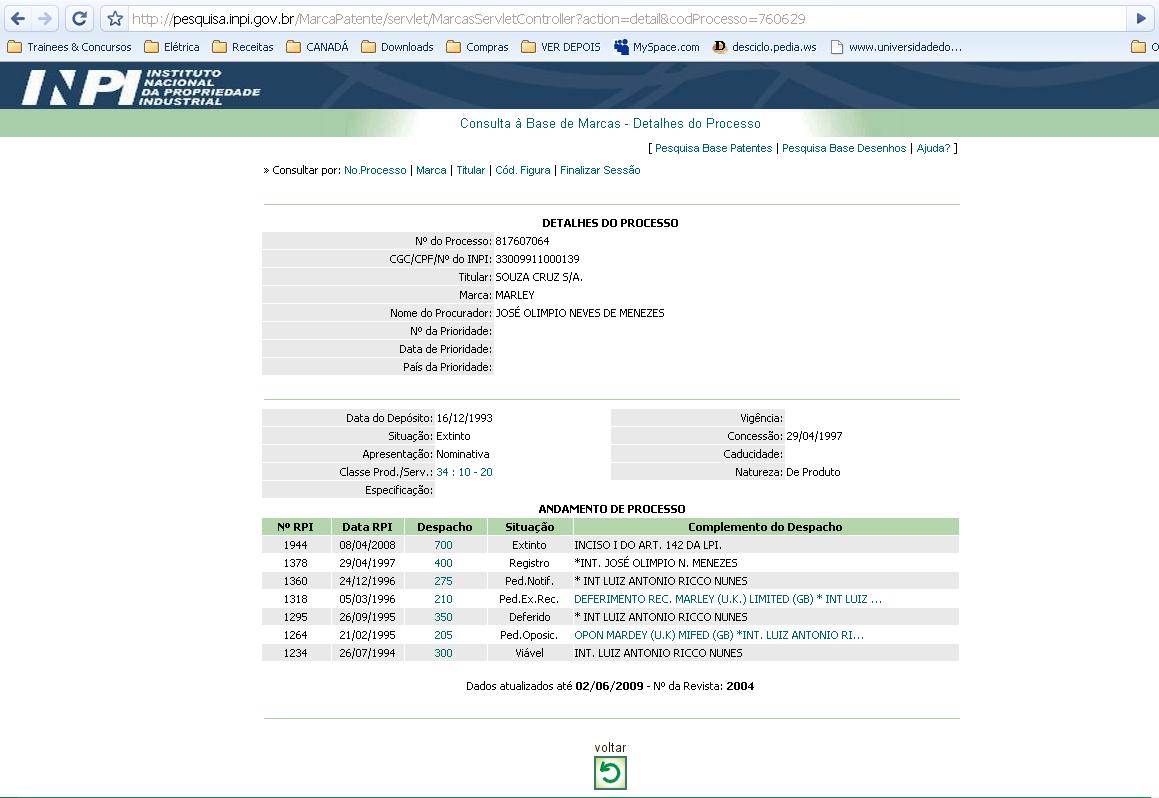Viewport: 1159px width, 798px height.
Task: Search by Cód. Figura link
Action: coord(523,170)
